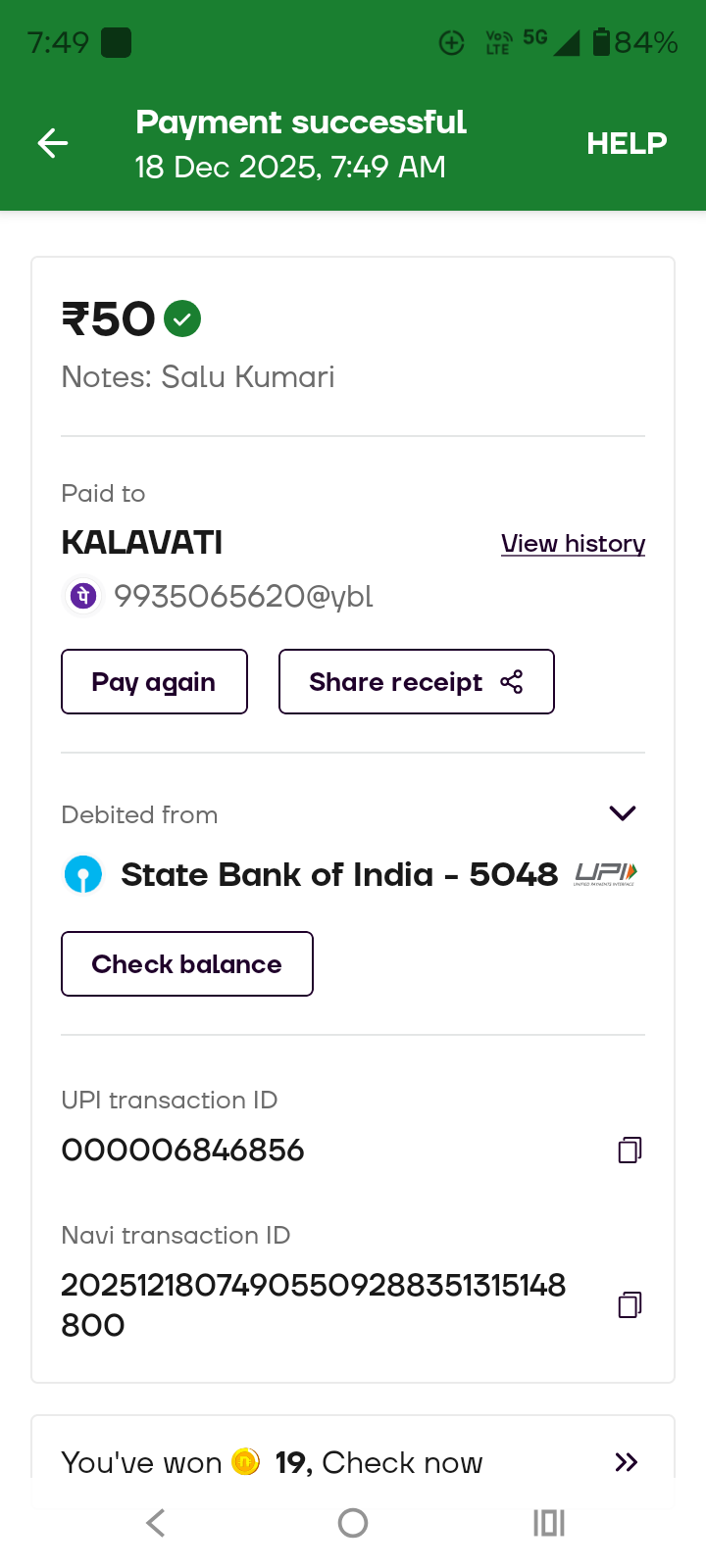
Task: Tap Android home navigation button
Action: tap(353, 1523)
